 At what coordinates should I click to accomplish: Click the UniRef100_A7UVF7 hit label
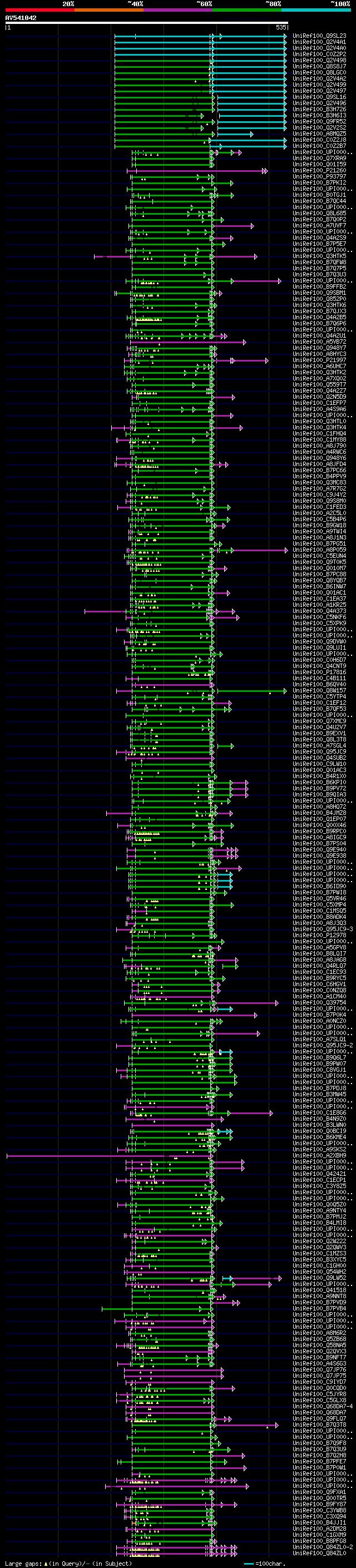pyautogui.click(x=319, y=225)
